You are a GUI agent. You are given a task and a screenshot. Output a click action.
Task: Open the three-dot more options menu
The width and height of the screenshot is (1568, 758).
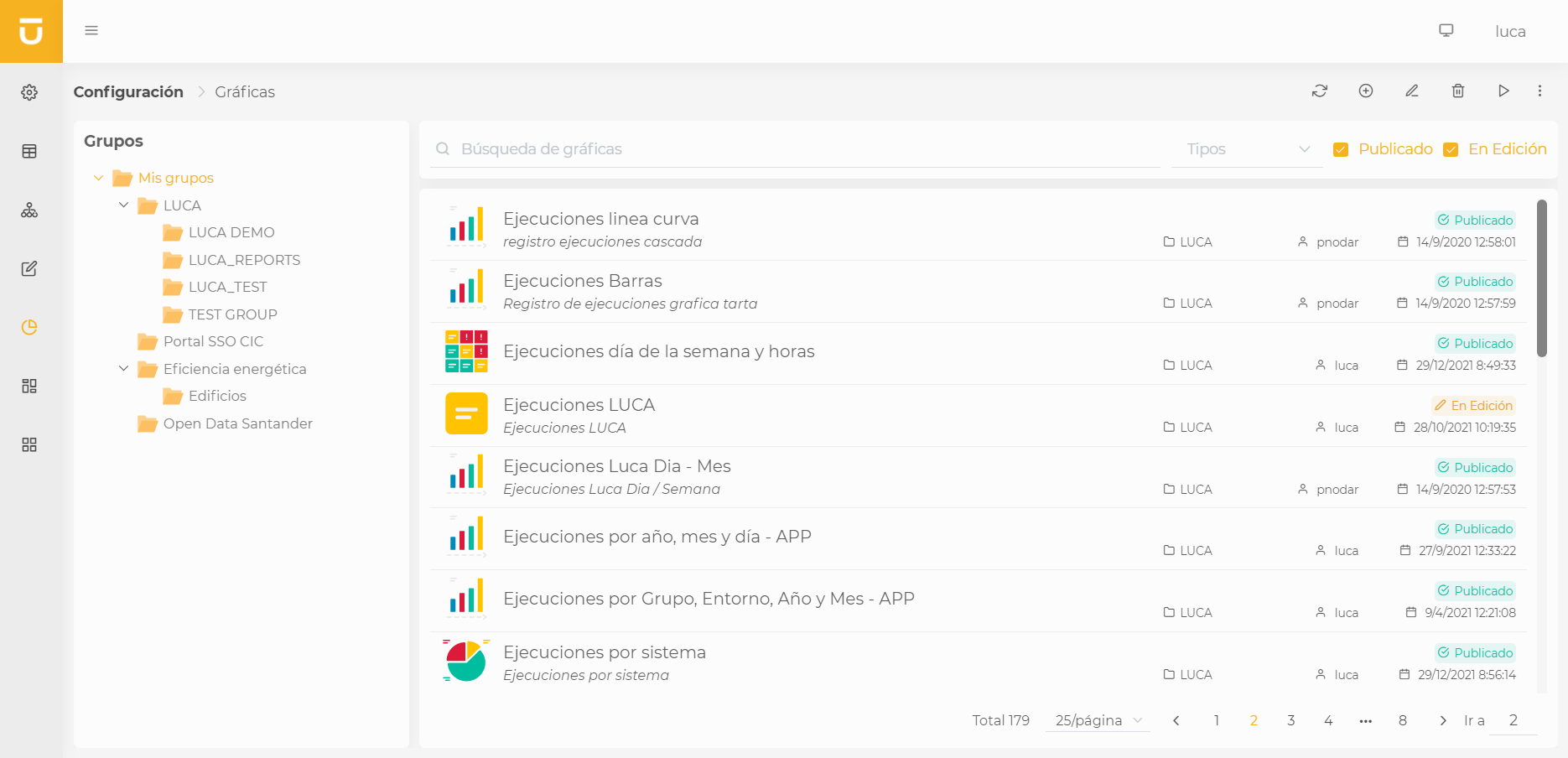(x=1539, y=91)
